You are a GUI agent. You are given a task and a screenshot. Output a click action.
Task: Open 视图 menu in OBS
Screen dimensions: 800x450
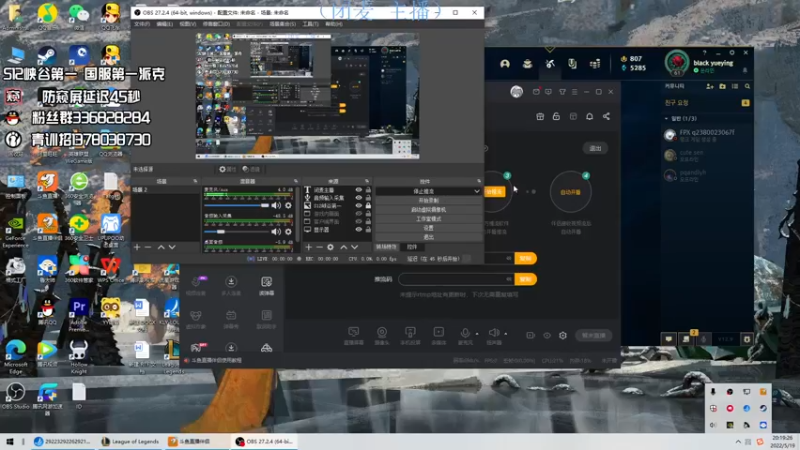(x=187, y=24)
